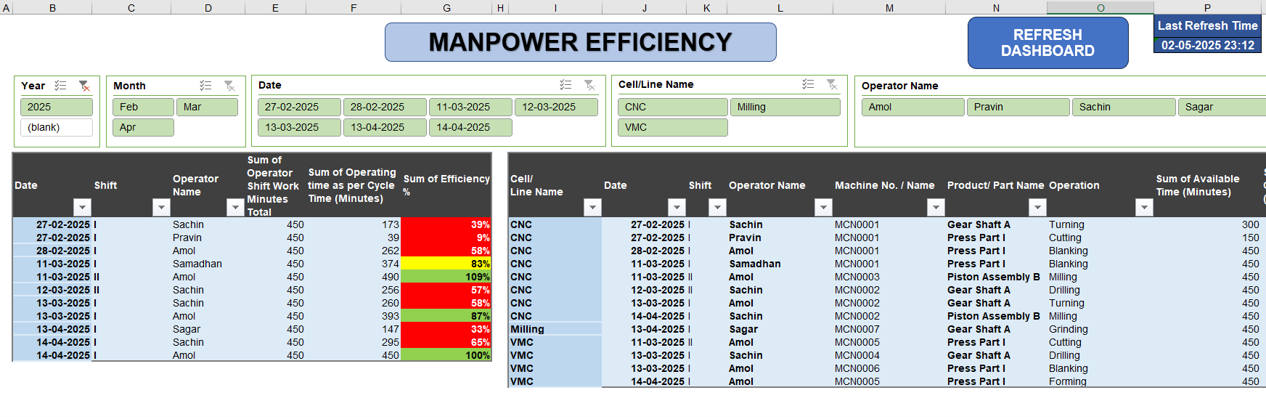This screenshot has width=1266, height=417.
Task: Toggle VMC in the Cell/Line Name slicer
Action: pos(673,127)
